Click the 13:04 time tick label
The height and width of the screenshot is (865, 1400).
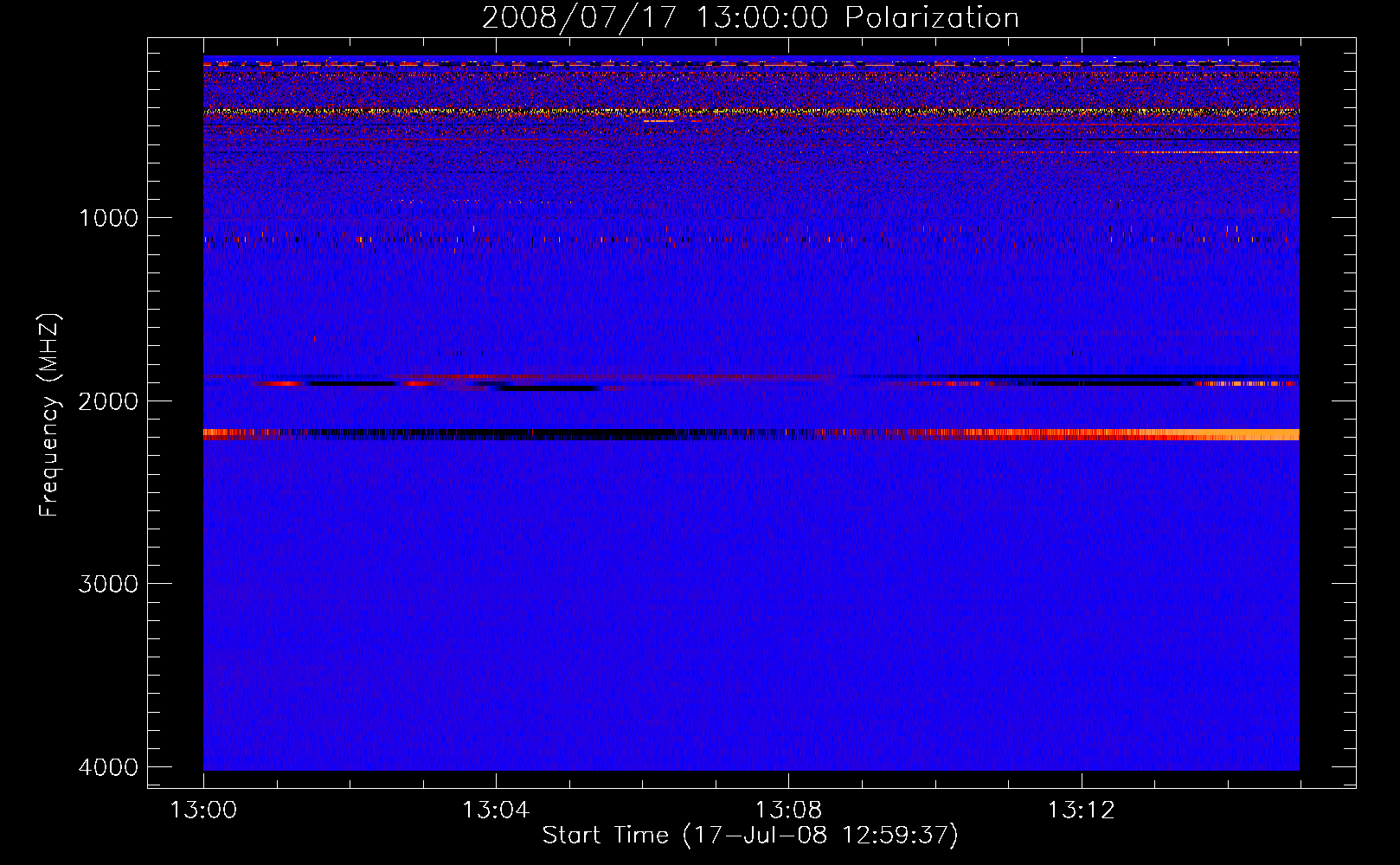click(x=496, y=811)
